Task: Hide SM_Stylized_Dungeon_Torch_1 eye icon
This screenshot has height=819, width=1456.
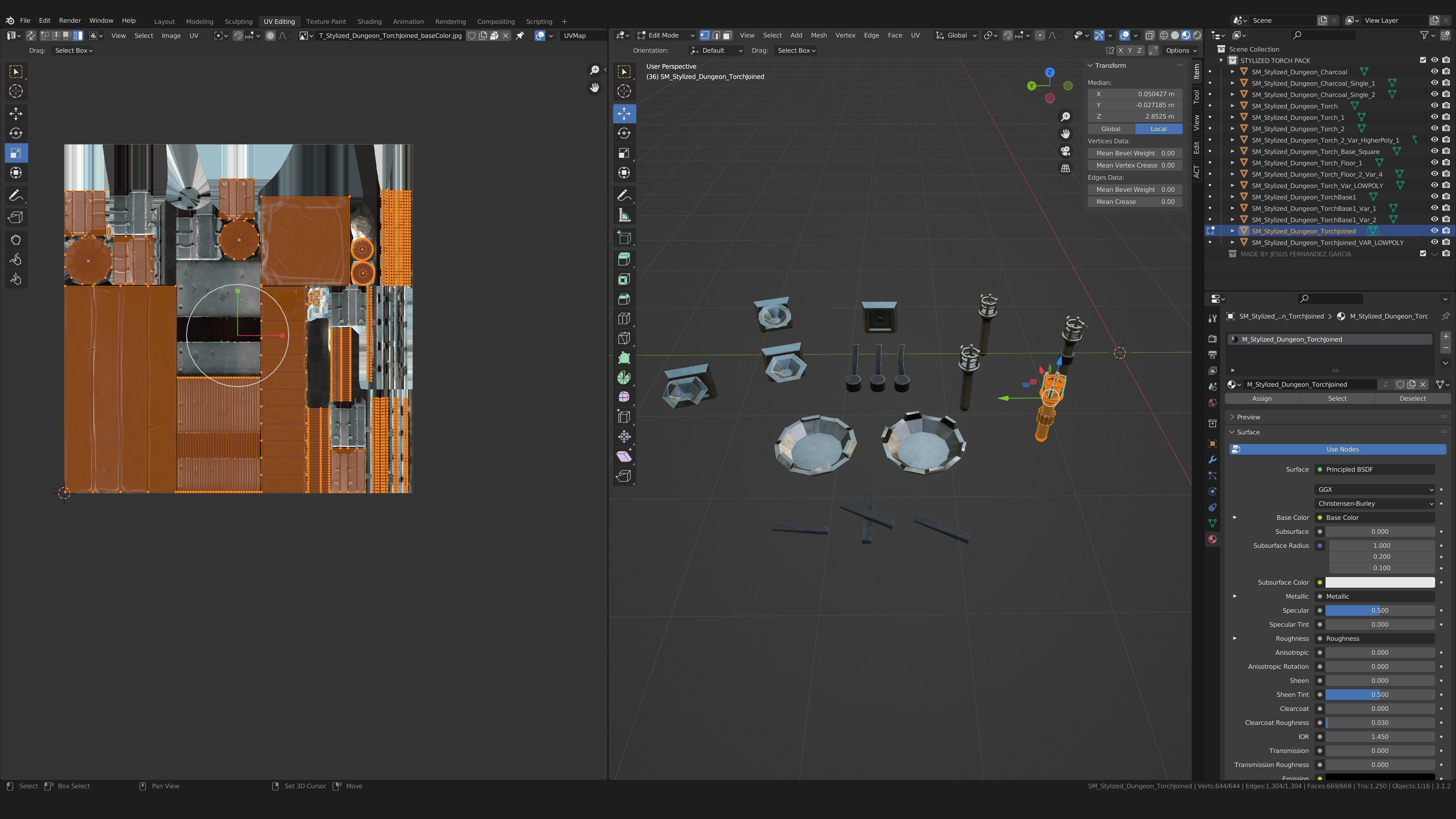Action: tap(1434, 117)
